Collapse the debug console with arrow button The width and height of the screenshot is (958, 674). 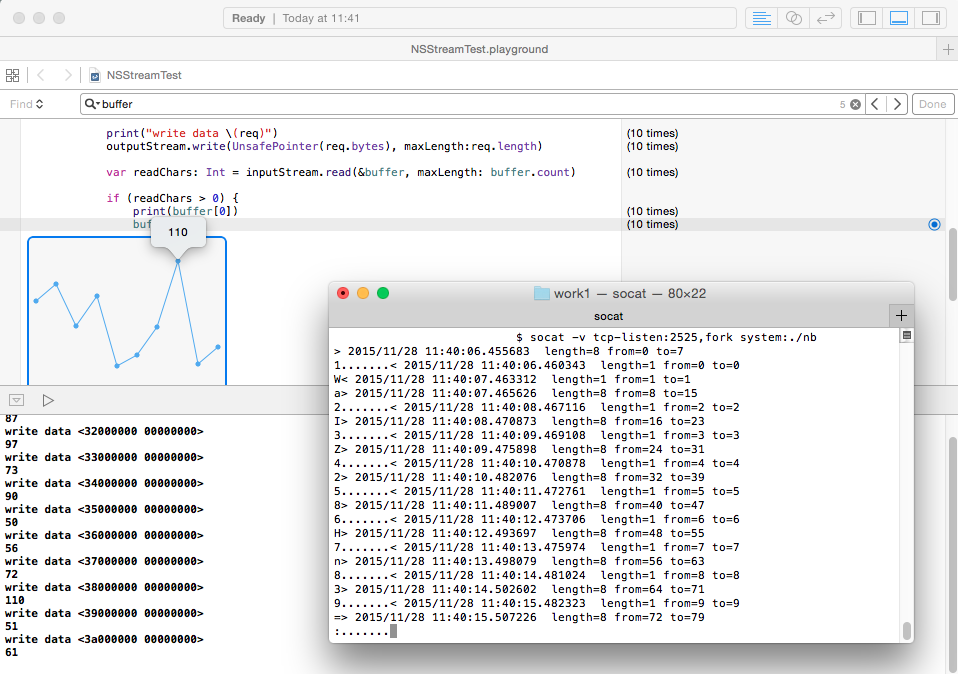(x=16, y=400)
